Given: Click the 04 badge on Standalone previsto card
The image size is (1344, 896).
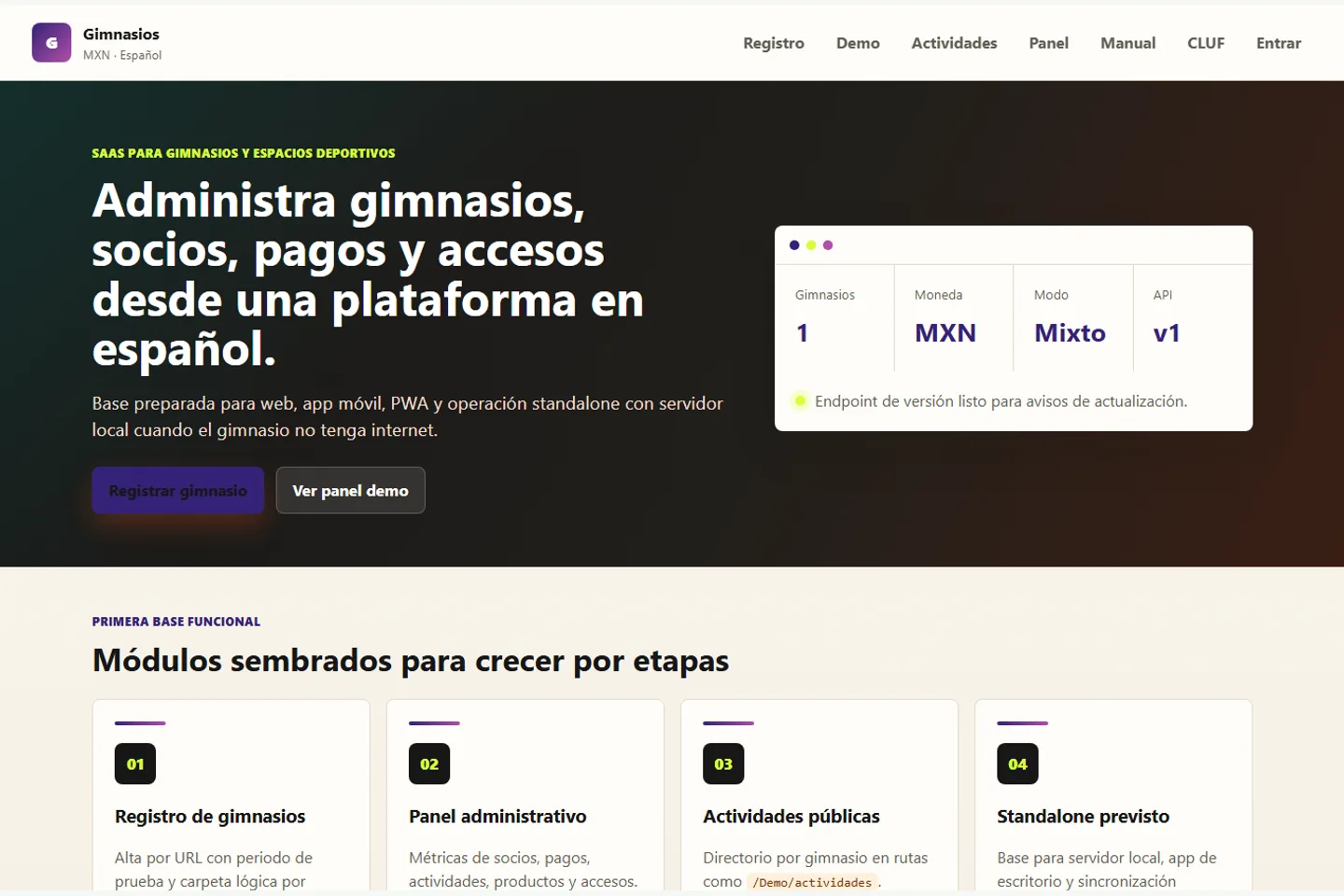Looking at the screenshot, I should (x=1017, y=763).
